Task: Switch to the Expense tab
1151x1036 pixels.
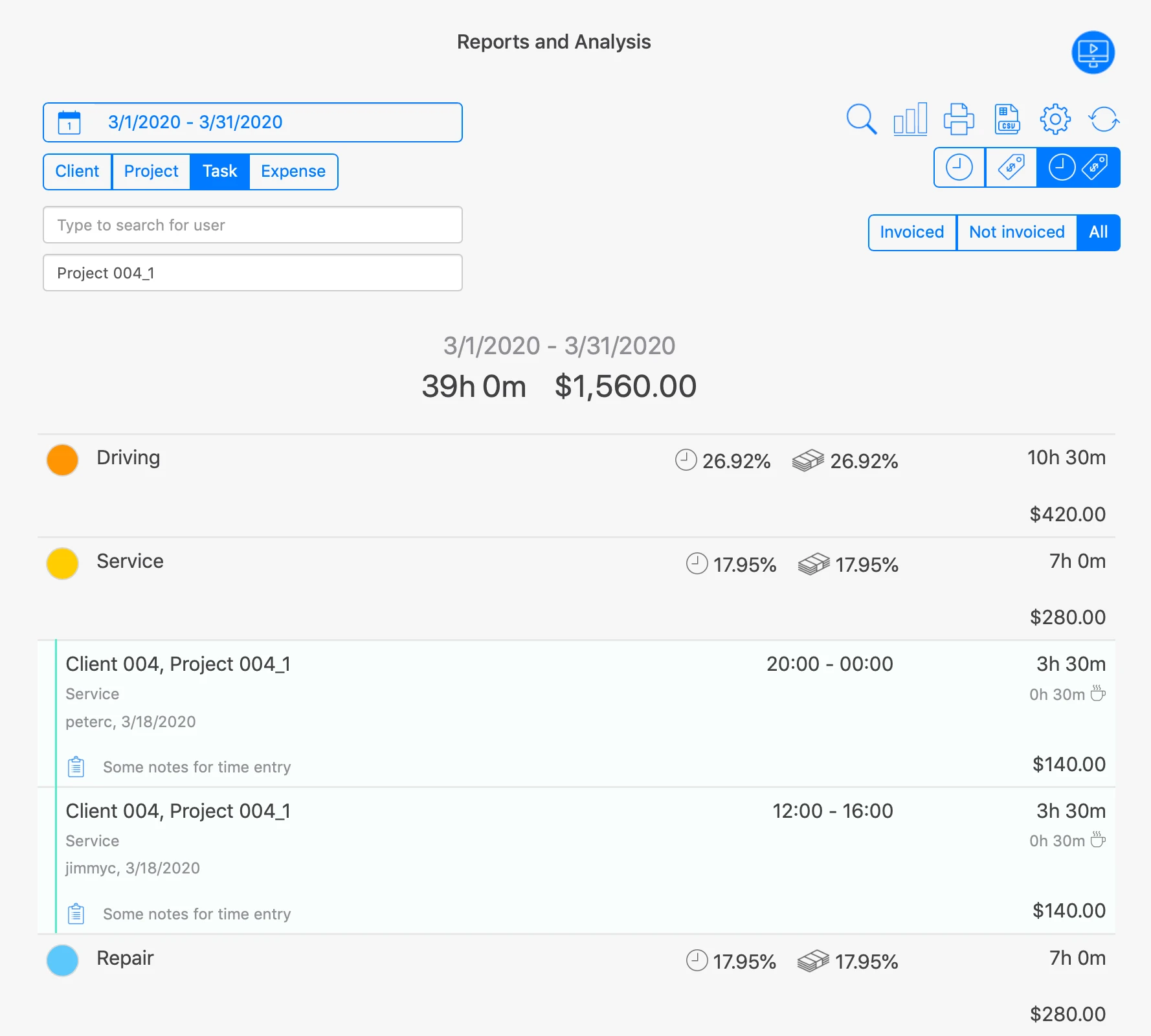Action: pos(293,172)
